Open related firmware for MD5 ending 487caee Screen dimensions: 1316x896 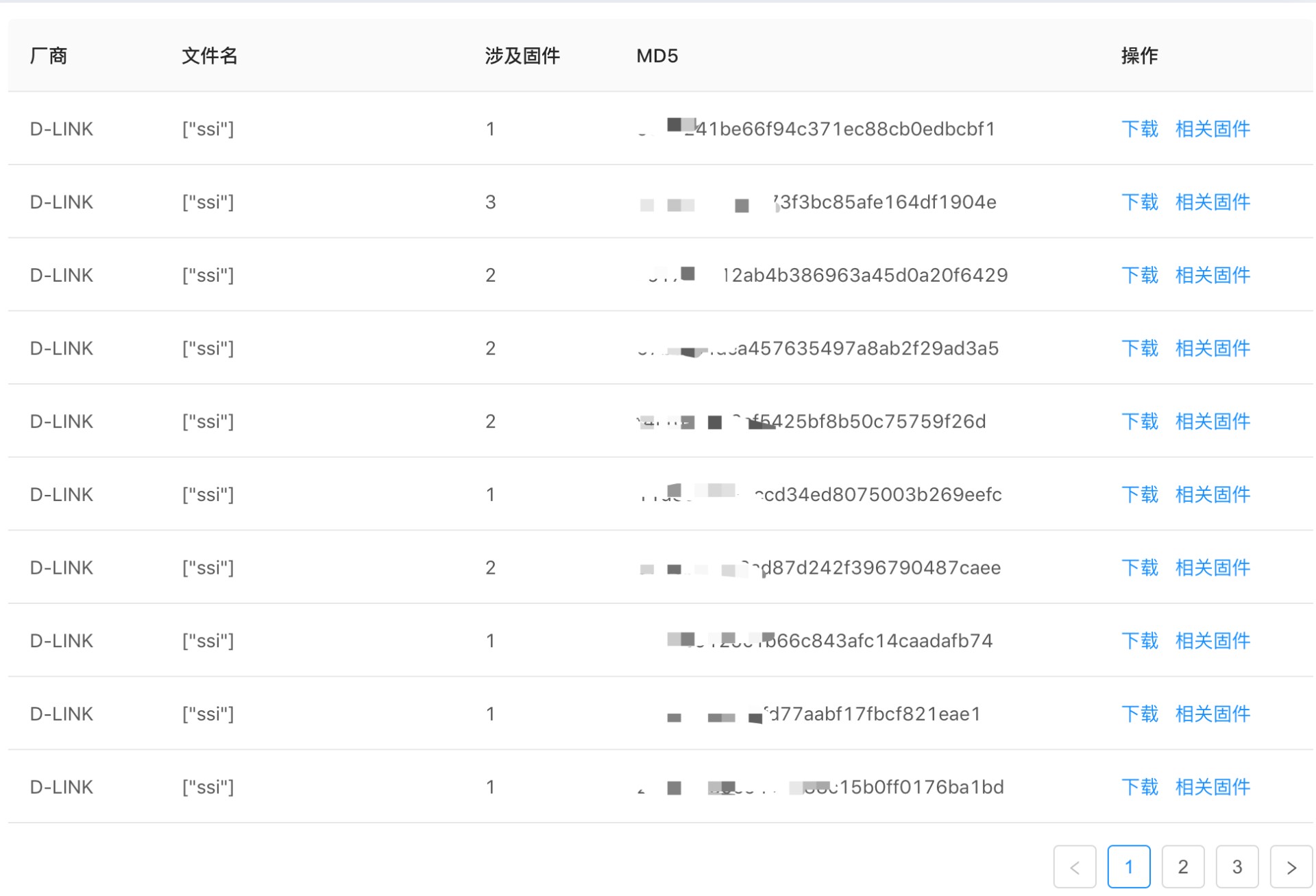[x=1213, y=568]
